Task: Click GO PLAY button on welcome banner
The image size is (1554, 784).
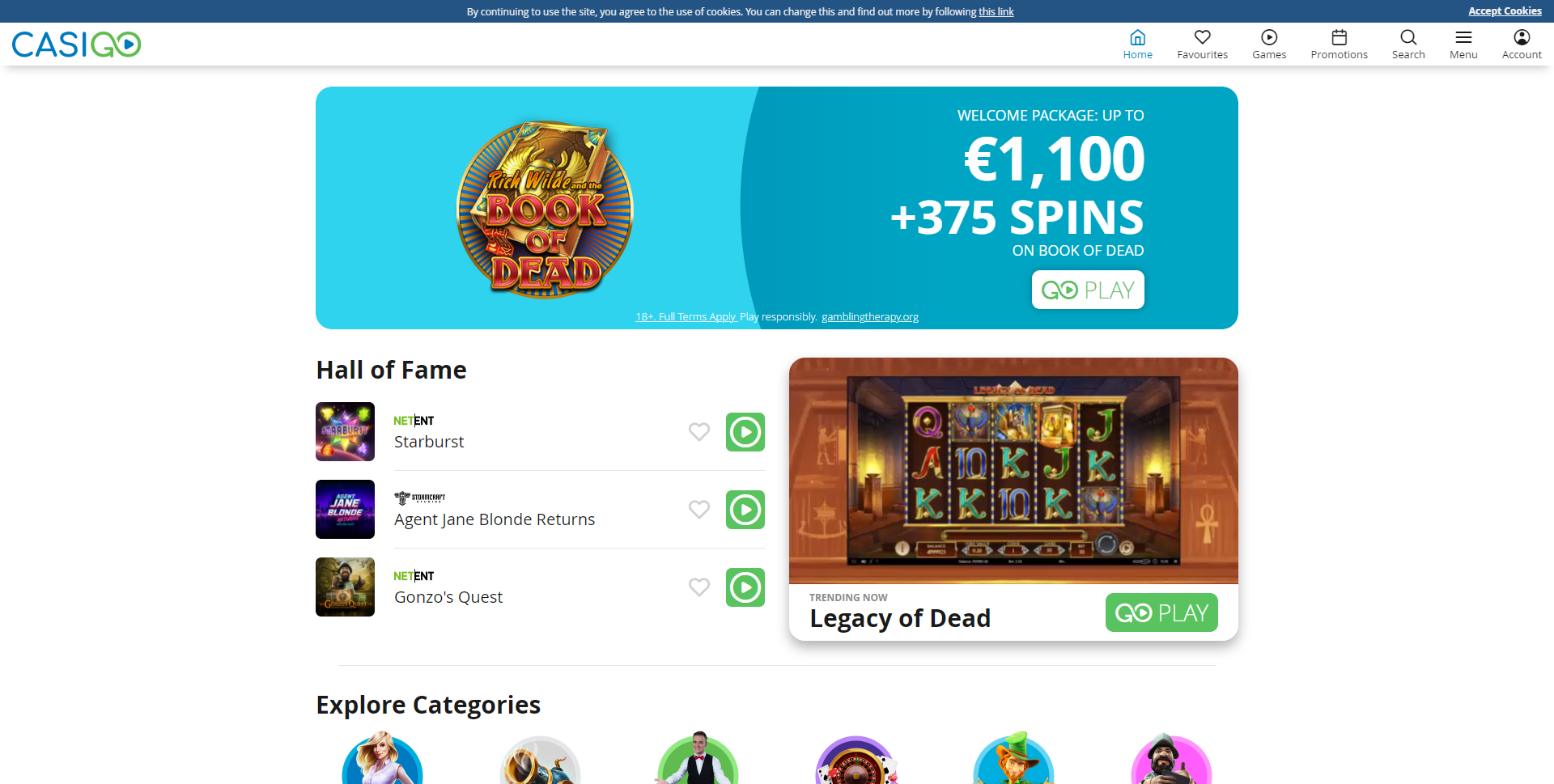Action: click(x=1088, y=290)
